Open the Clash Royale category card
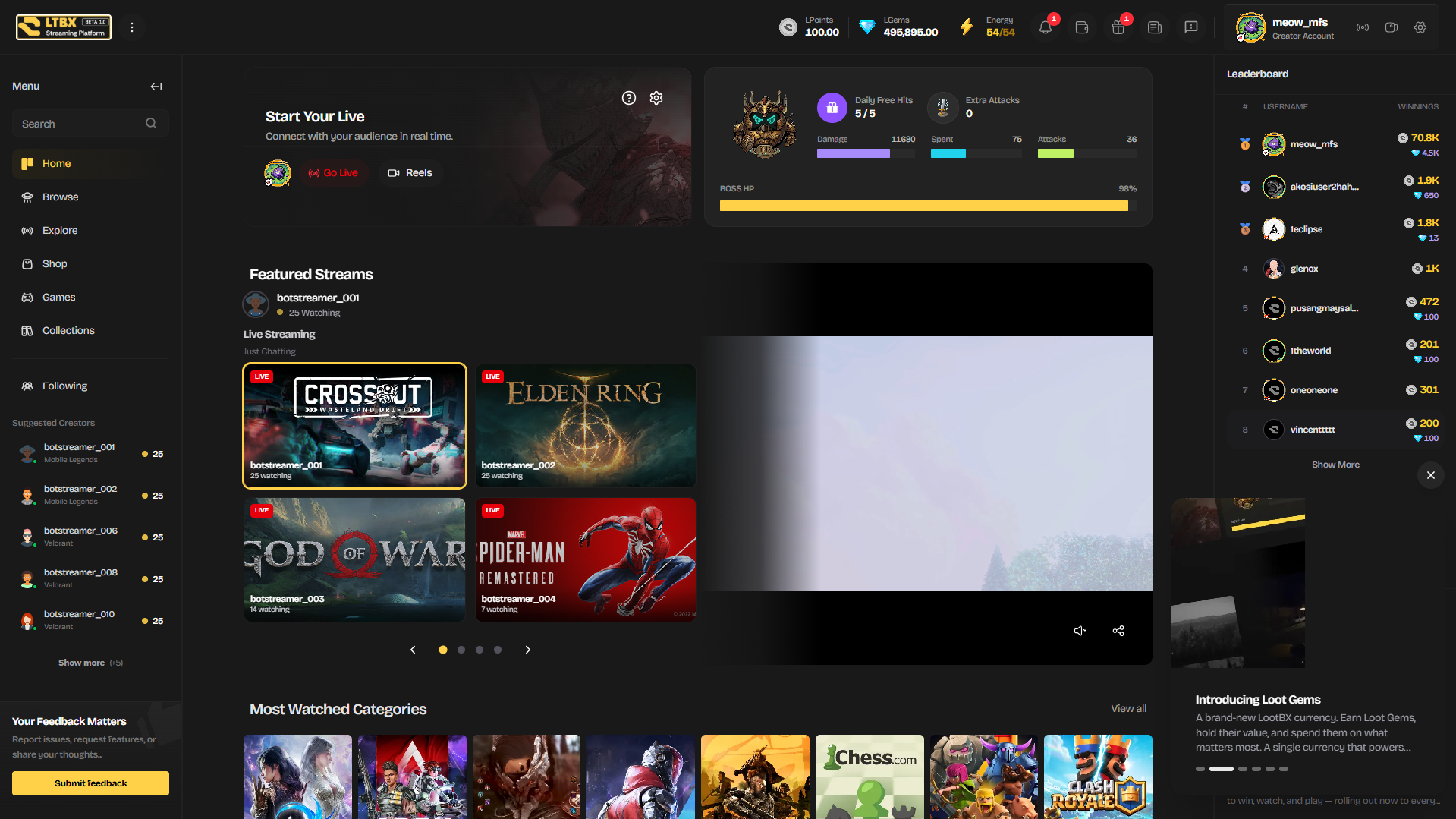The image size is (1456, 819). tap(1098, 776)
